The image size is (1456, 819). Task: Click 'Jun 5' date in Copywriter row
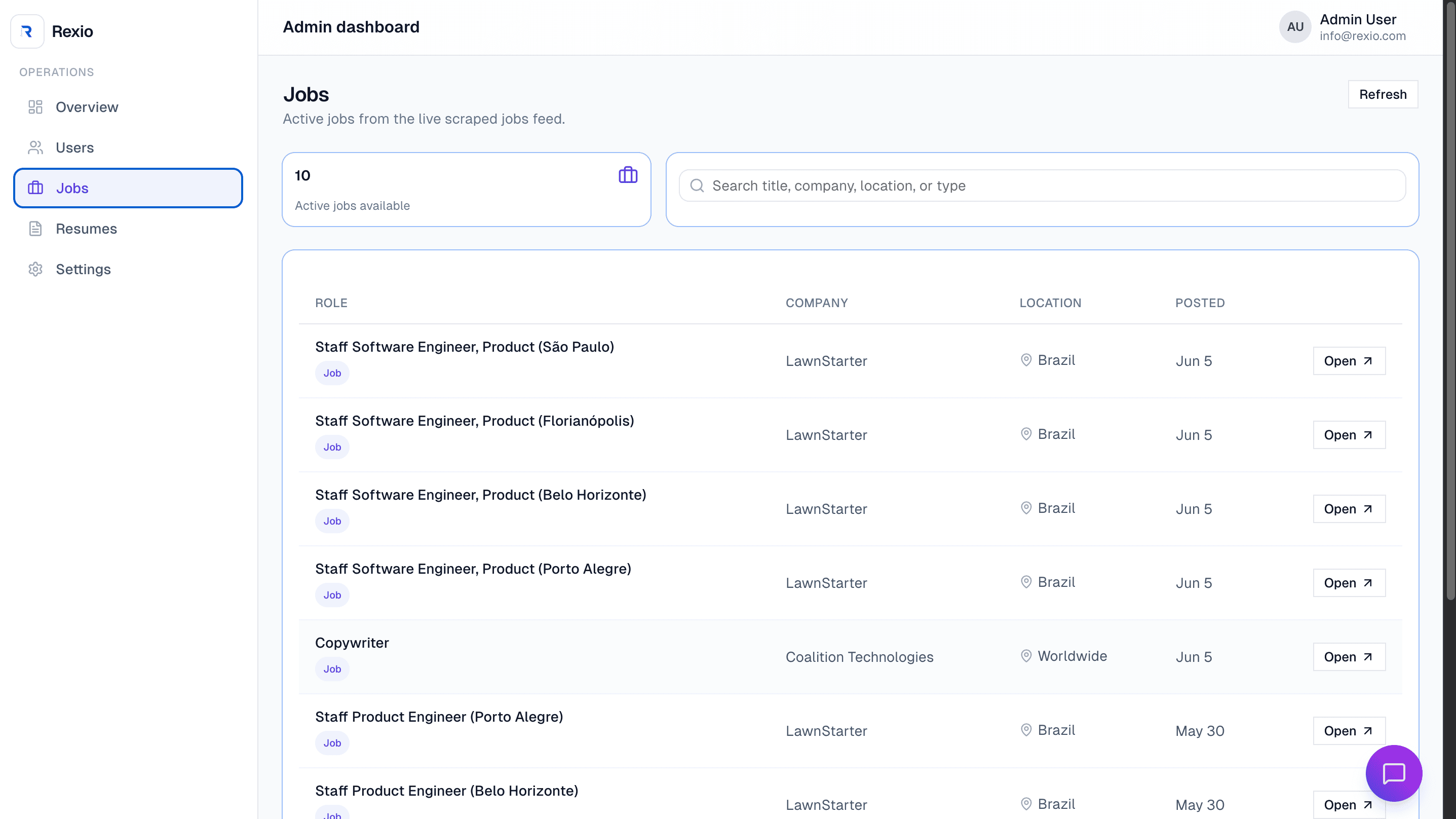1194,657
